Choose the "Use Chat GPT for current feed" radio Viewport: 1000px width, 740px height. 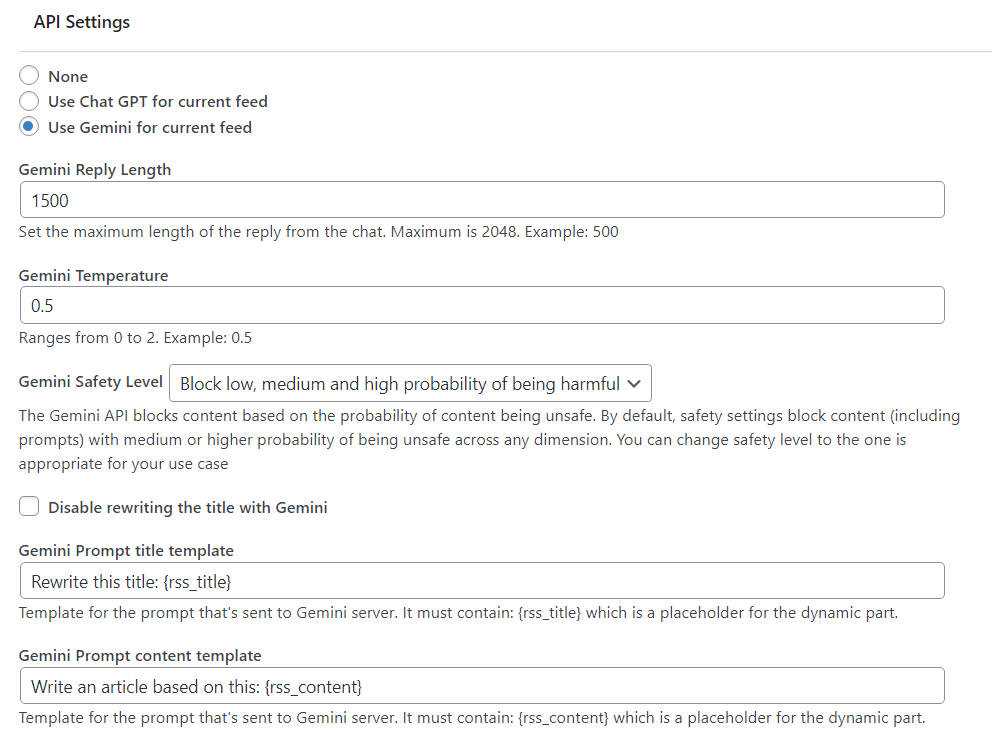coord(30,101)
